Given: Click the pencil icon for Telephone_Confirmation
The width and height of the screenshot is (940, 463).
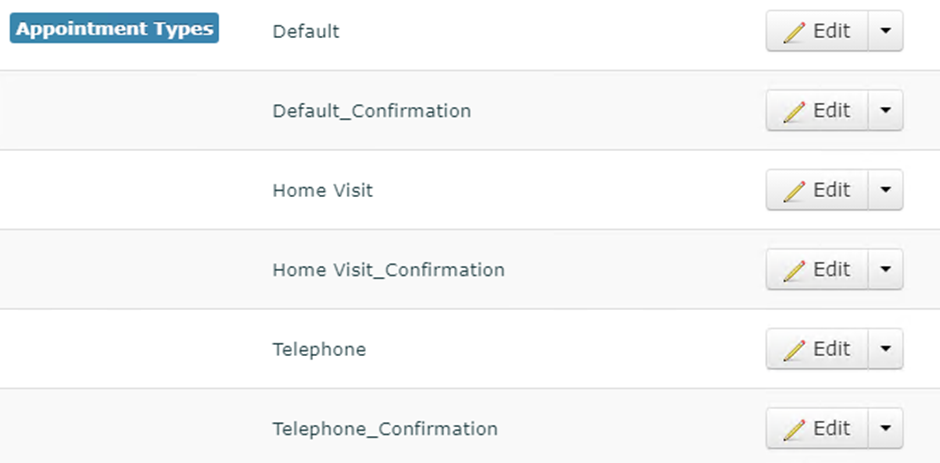Looking at the screenshot, I should [795, 429].
